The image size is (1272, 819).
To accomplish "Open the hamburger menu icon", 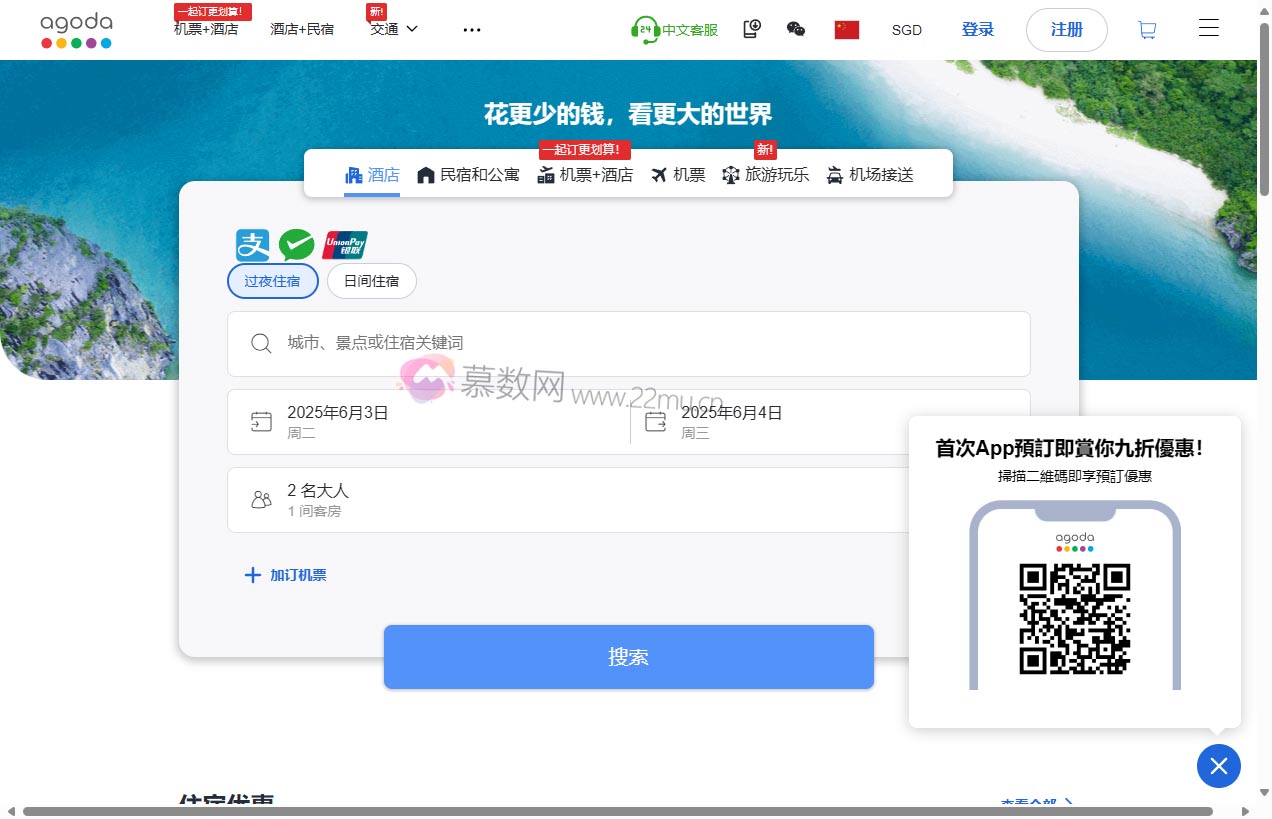I will click(x=1208, y=28).
